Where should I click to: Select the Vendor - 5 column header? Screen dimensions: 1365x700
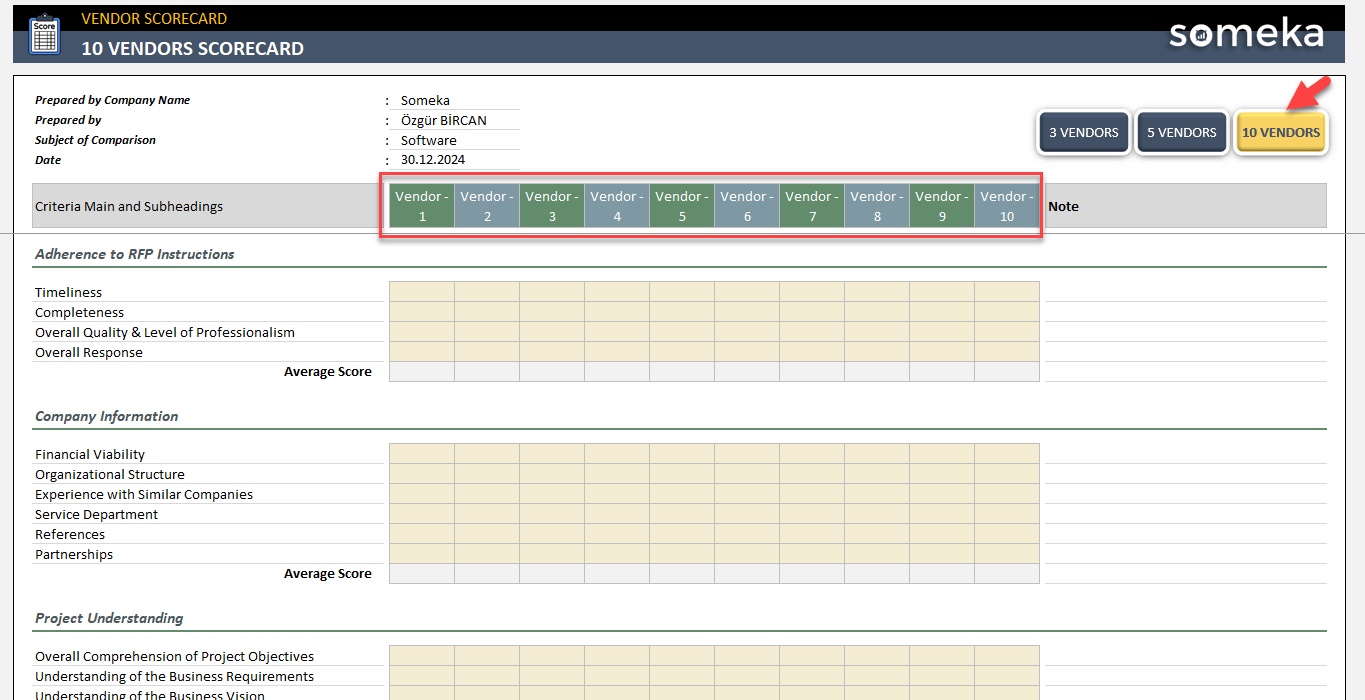click(681, 205)
